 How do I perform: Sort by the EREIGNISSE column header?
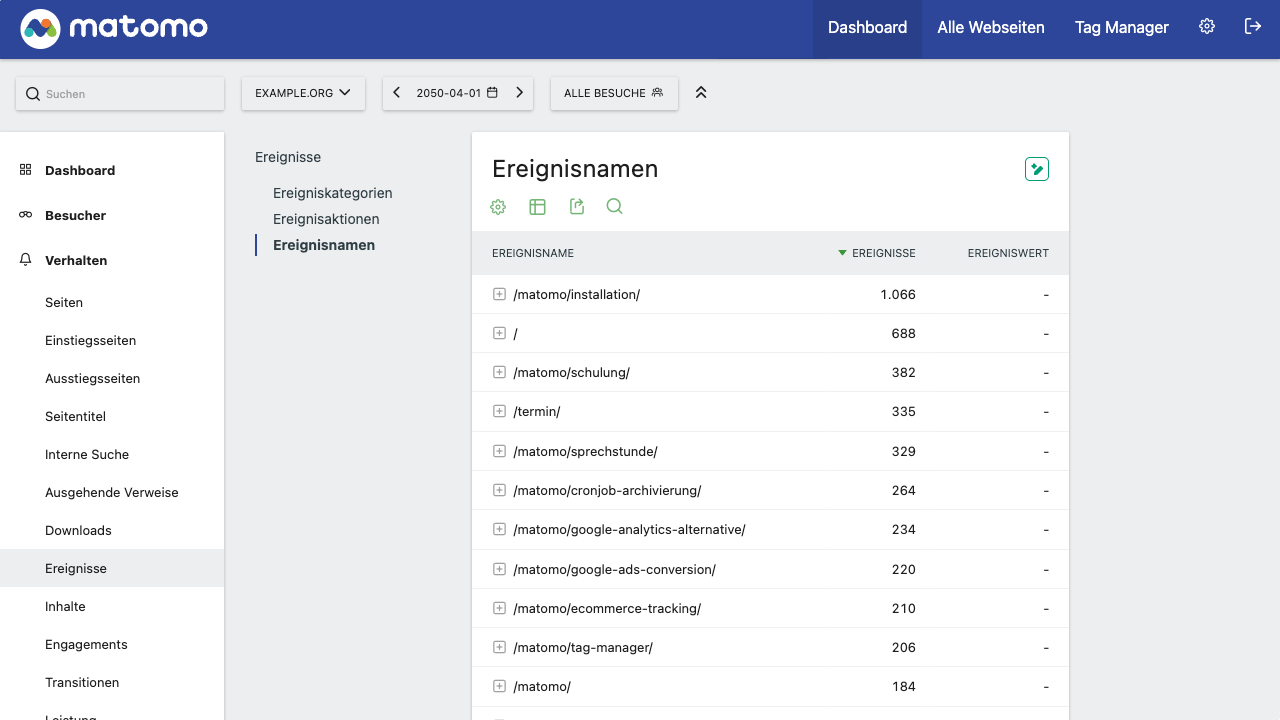pyautogui.click(x=884, y=253)
